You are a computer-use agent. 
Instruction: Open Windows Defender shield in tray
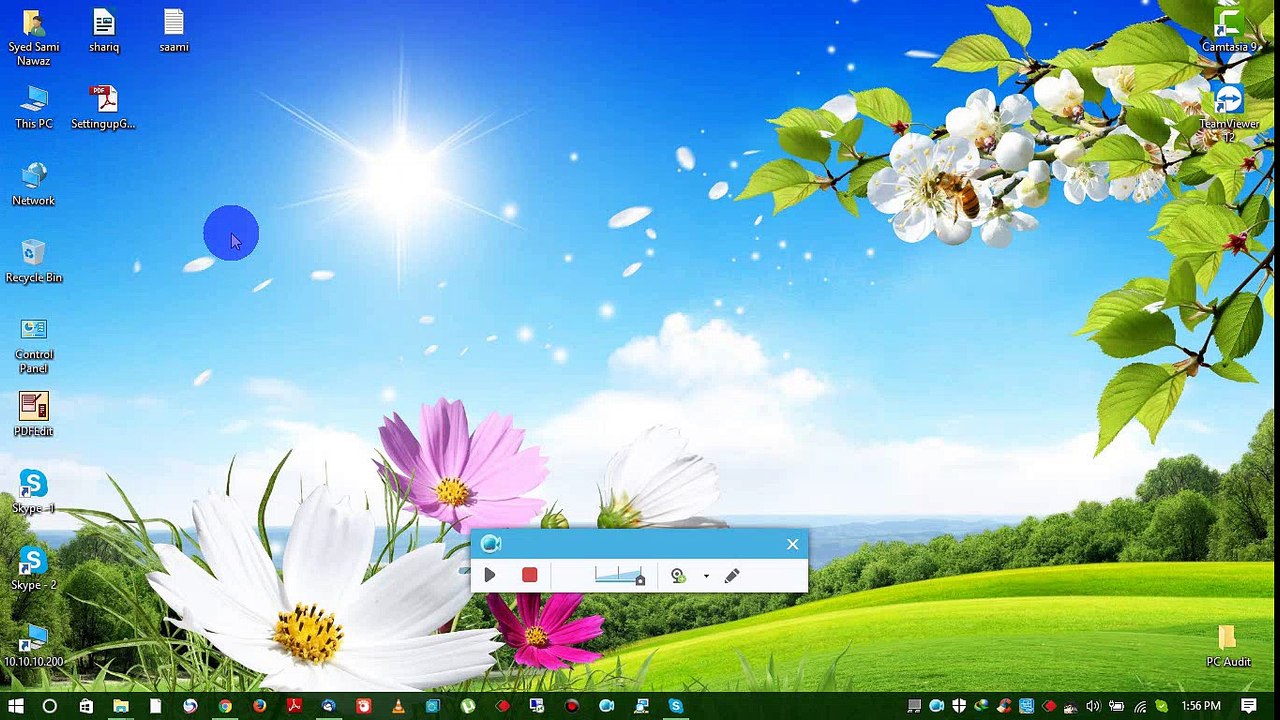tap(959, 706)
